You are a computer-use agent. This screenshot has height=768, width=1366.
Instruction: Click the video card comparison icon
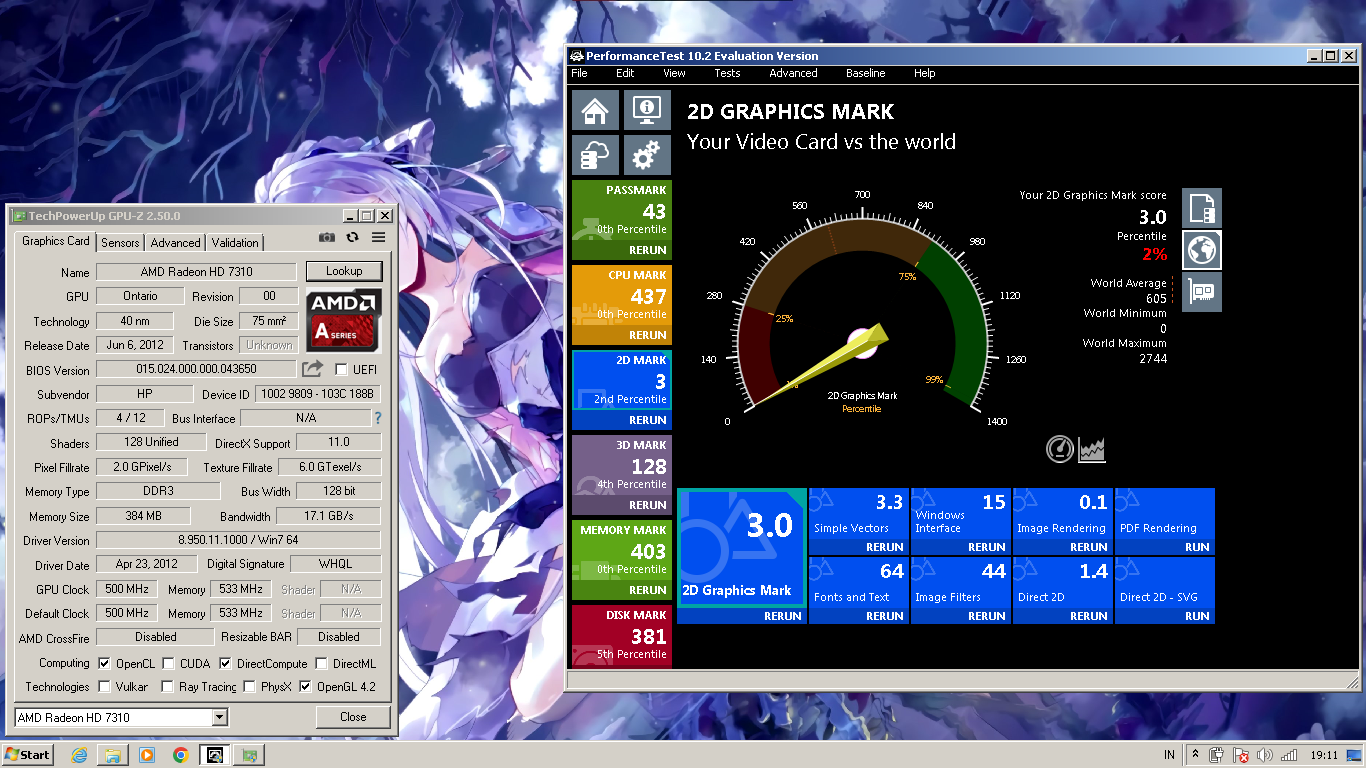click(1202, 292)
